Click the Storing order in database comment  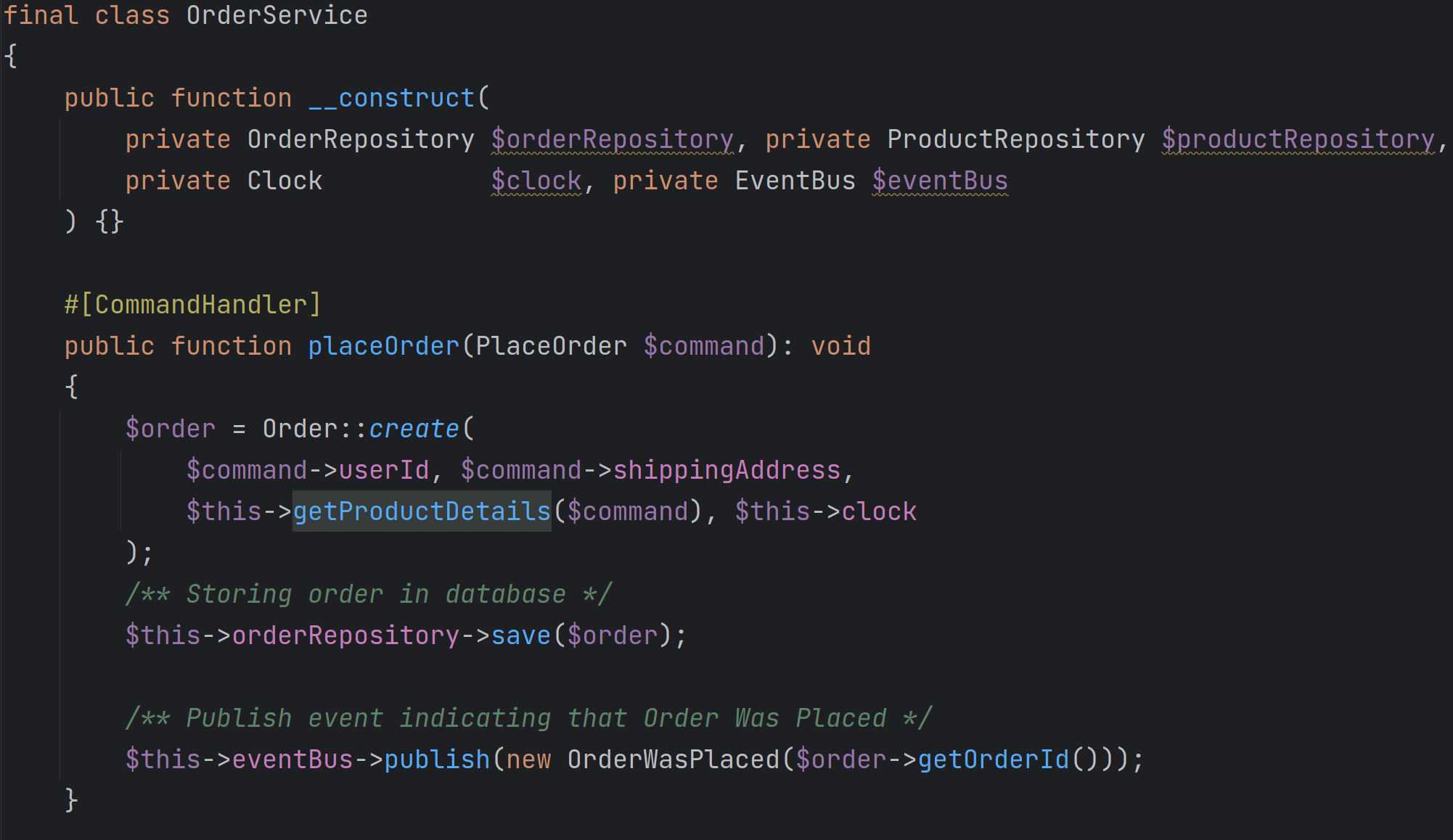(x=369, y=594)
